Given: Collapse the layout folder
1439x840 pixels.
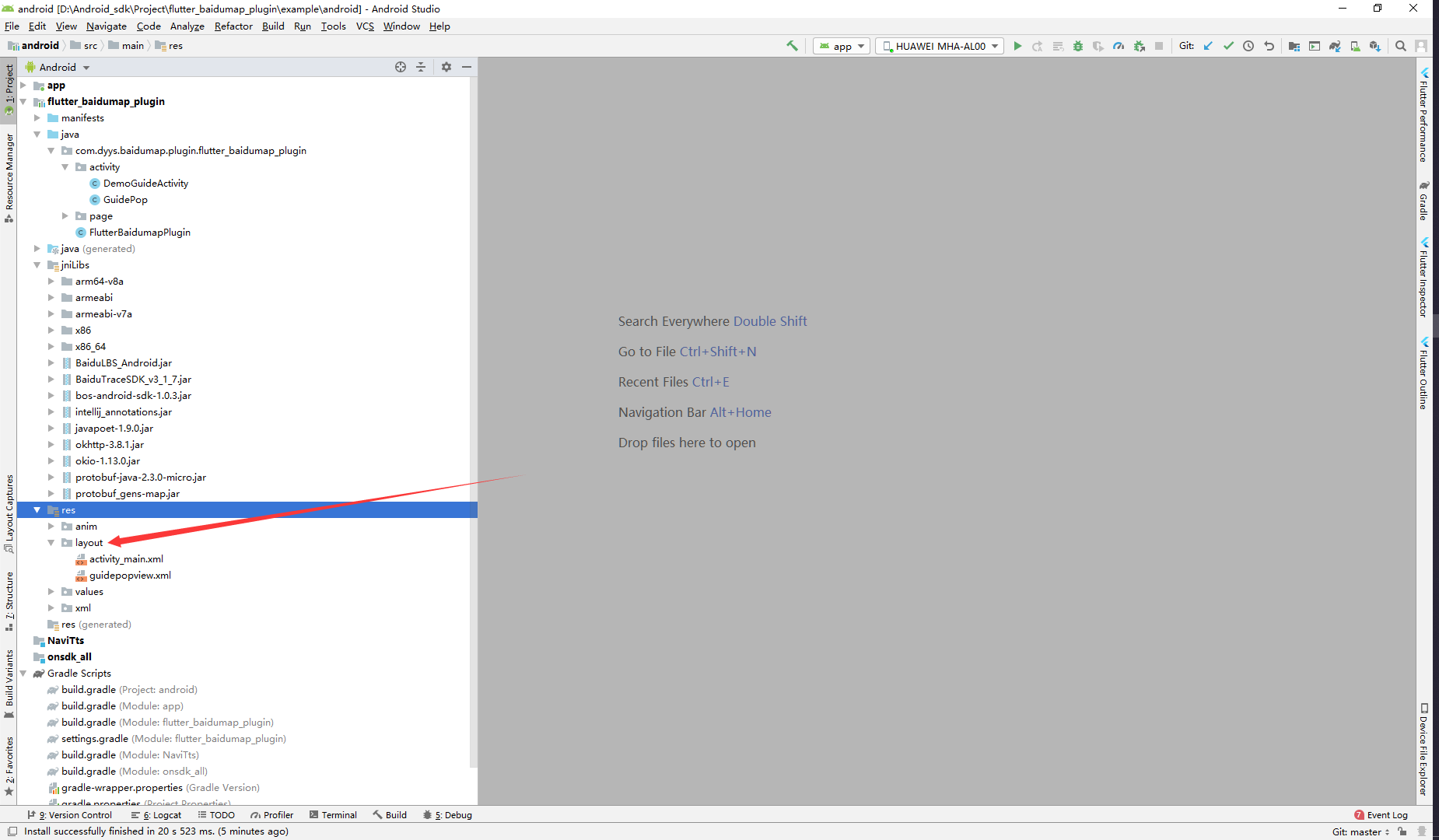Looking at the screenshot, I should point(51,543).
